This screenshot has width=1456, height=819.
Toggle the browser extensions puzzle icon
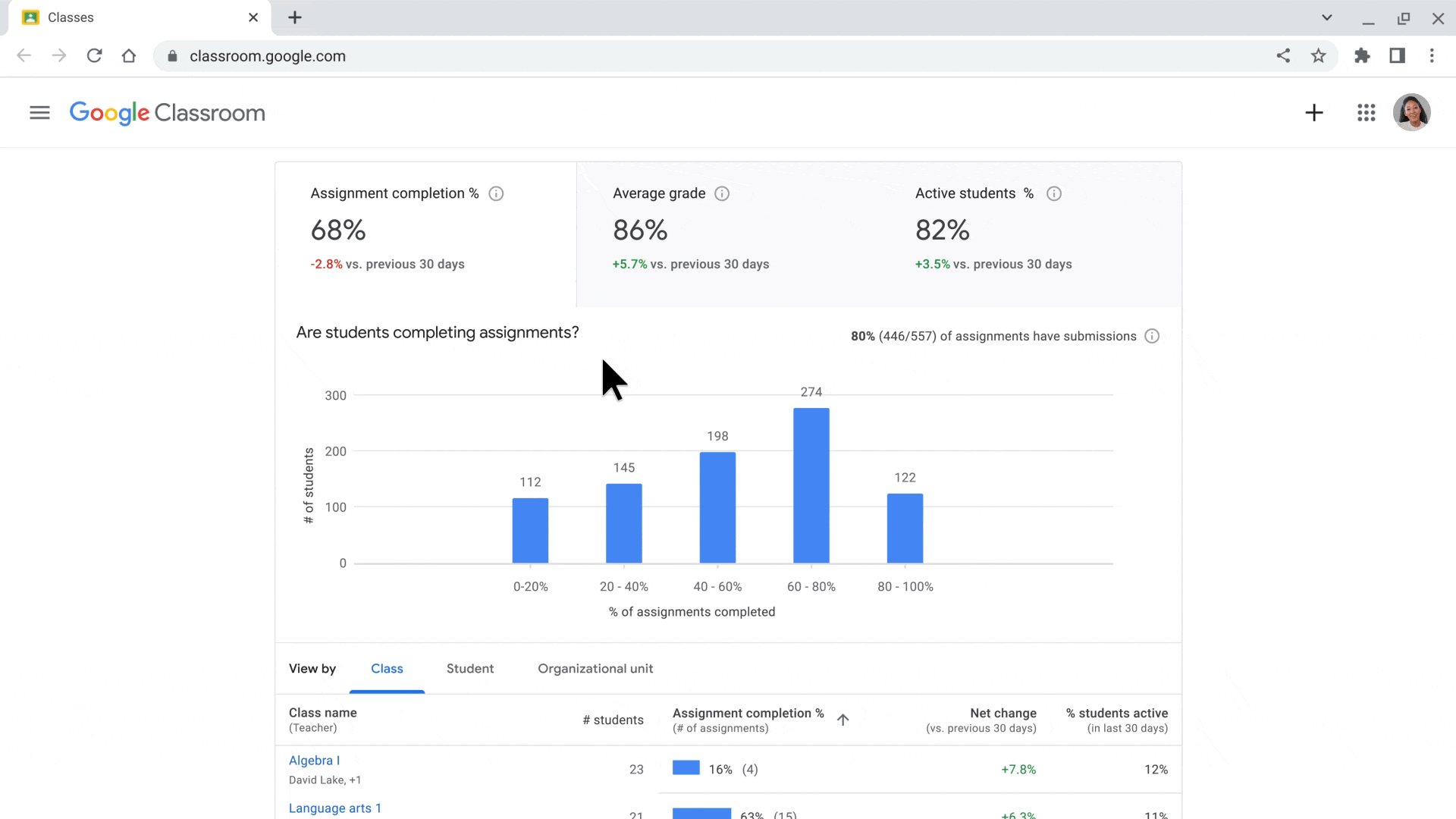tap(1362, 55)
